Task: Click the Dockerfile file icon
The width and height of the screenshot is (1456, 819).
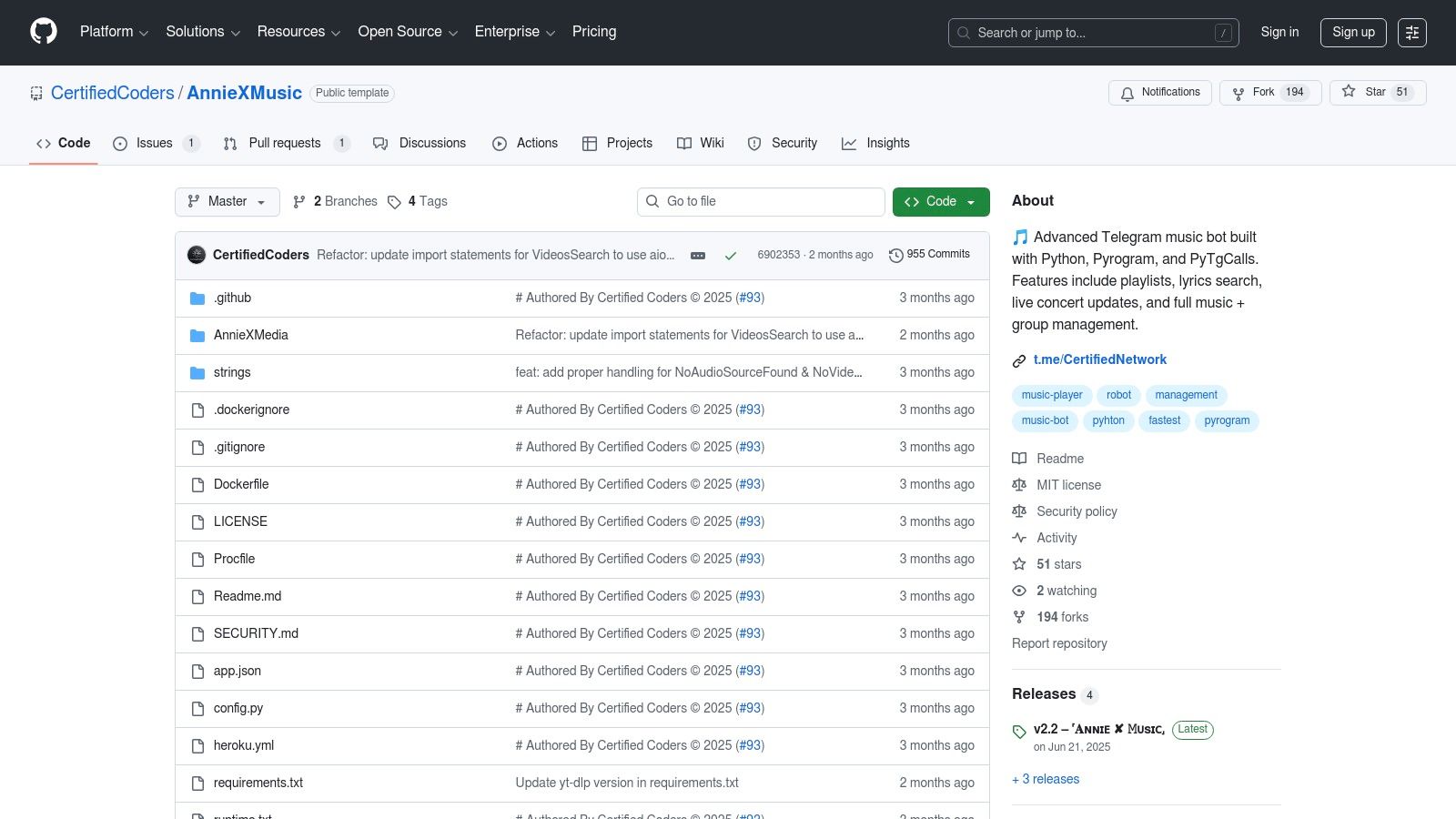Action: tap(197, 485)
